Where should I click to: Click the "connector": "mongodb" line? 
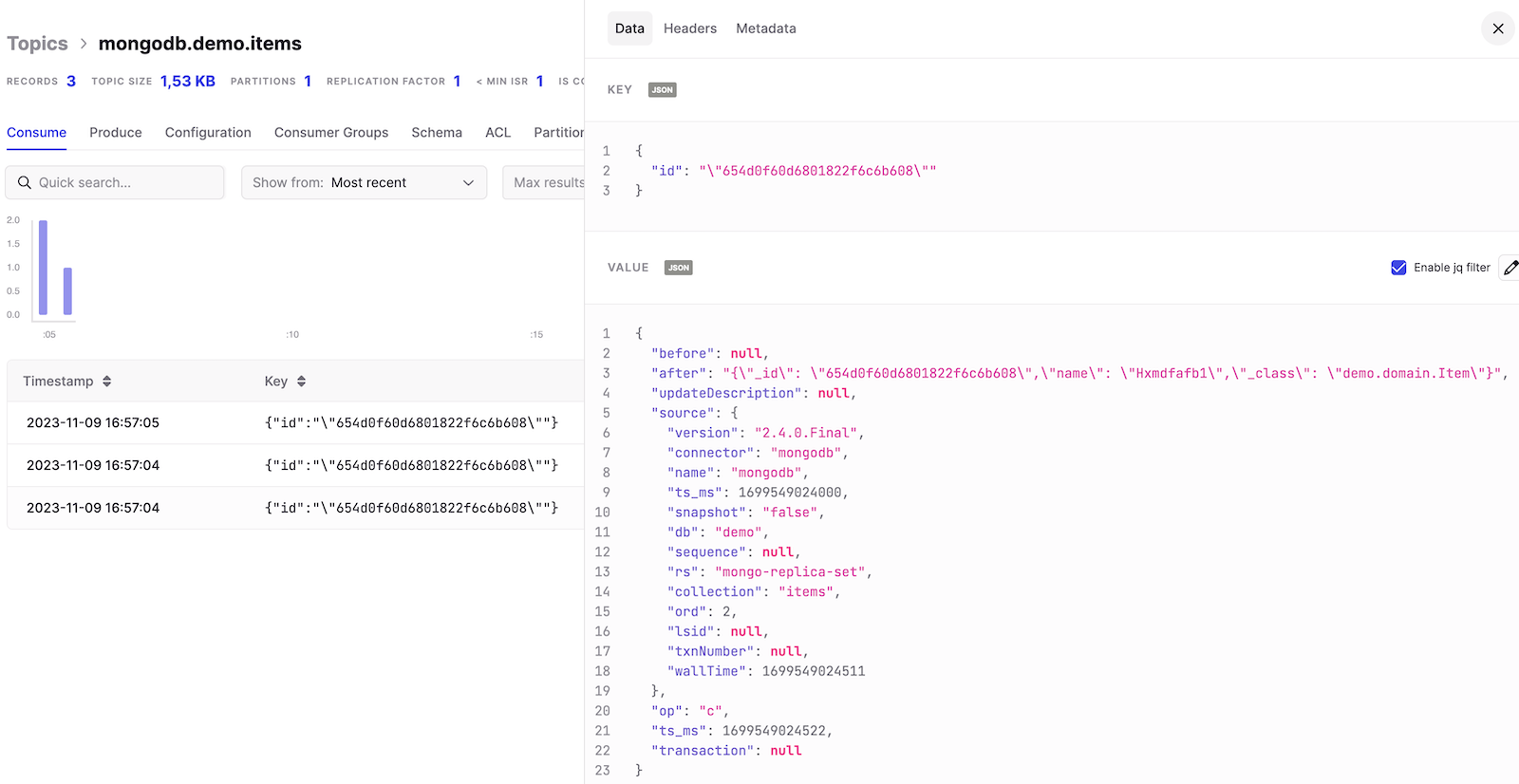tap(758, 453)
